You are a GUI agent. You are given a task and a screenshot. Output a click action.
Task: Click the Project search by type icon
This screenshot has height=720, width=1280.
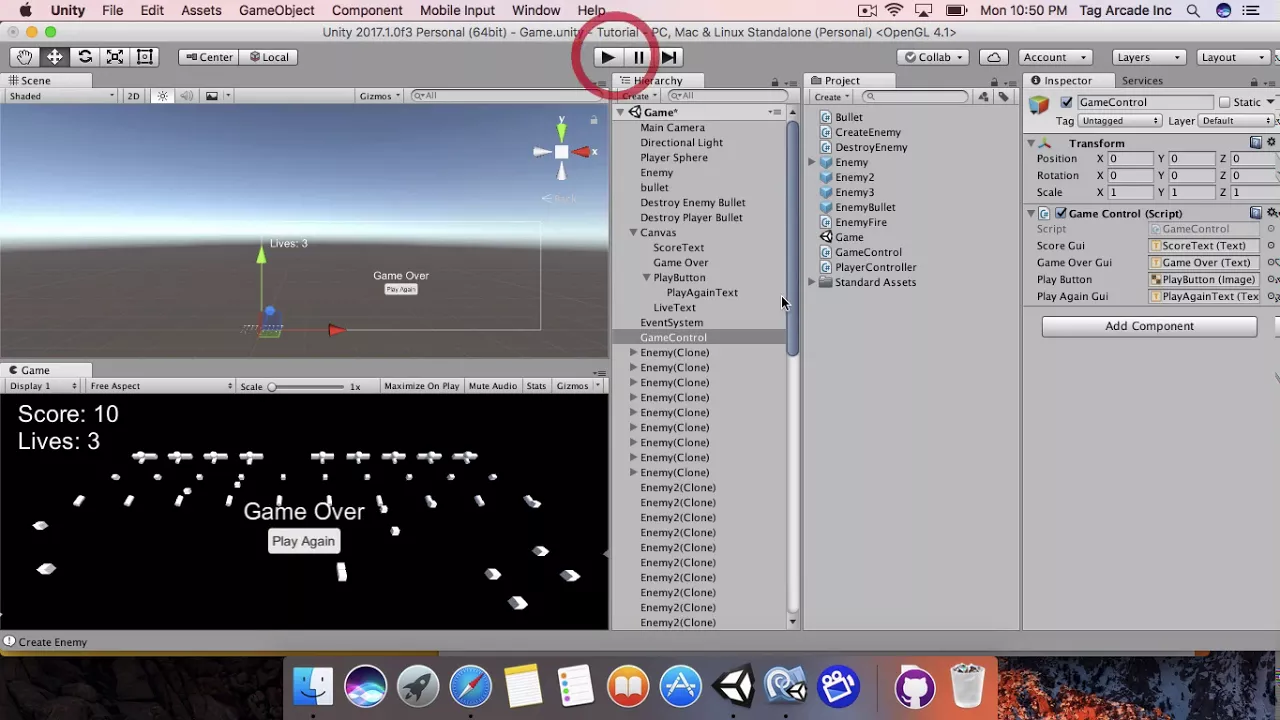(984, 97)
